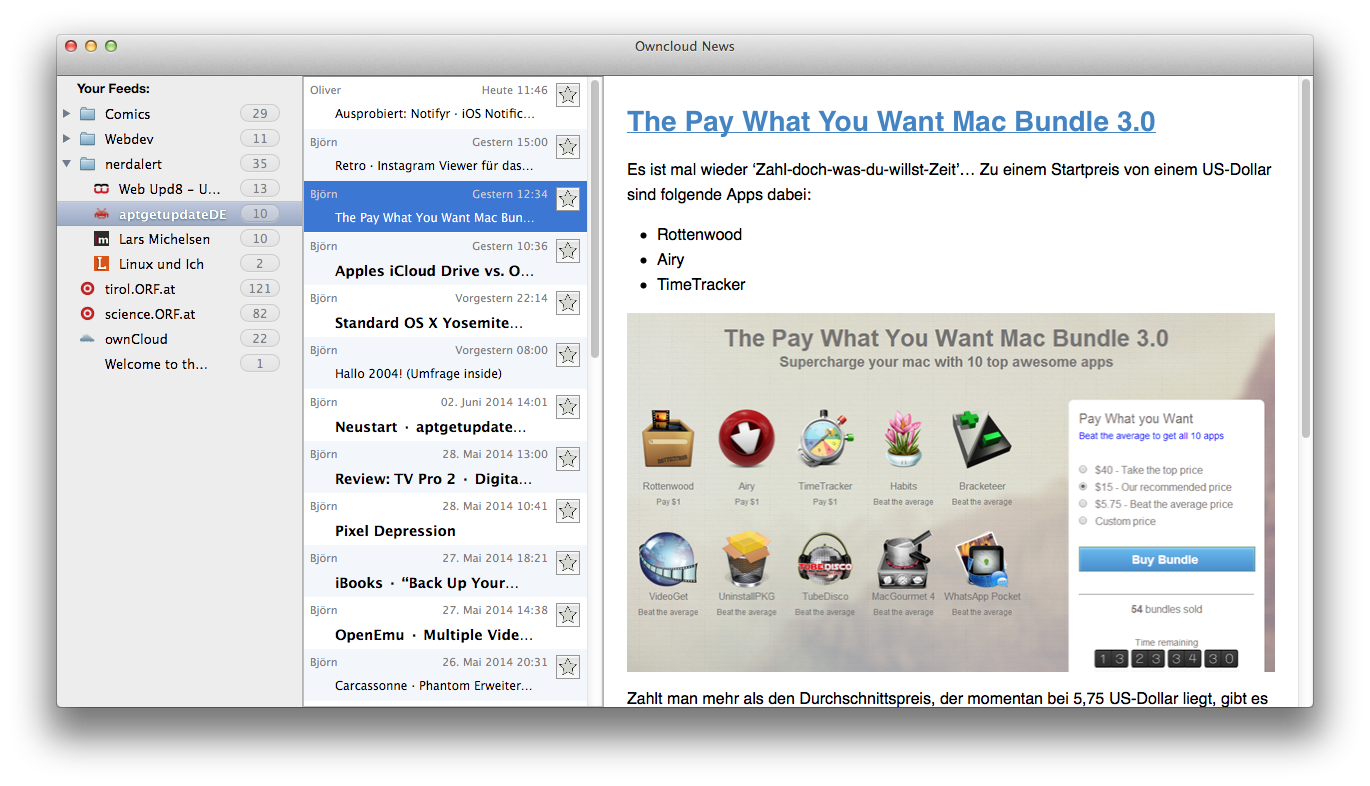Click Buy Bundle in the article image
This screenshot has height=786, width=1370.
click(x=1166, y=559)
